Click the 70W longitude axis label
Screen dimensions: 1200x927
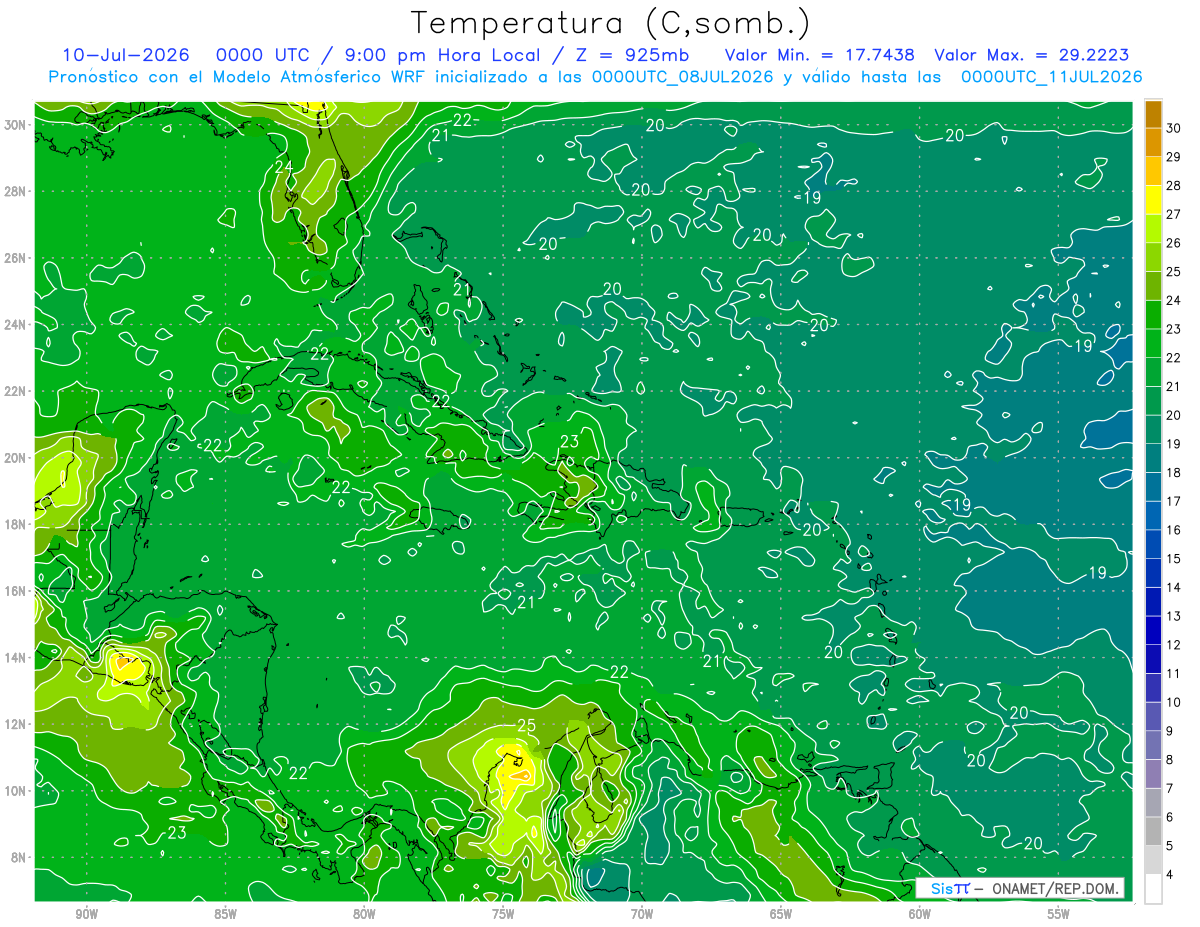[642, 913]
